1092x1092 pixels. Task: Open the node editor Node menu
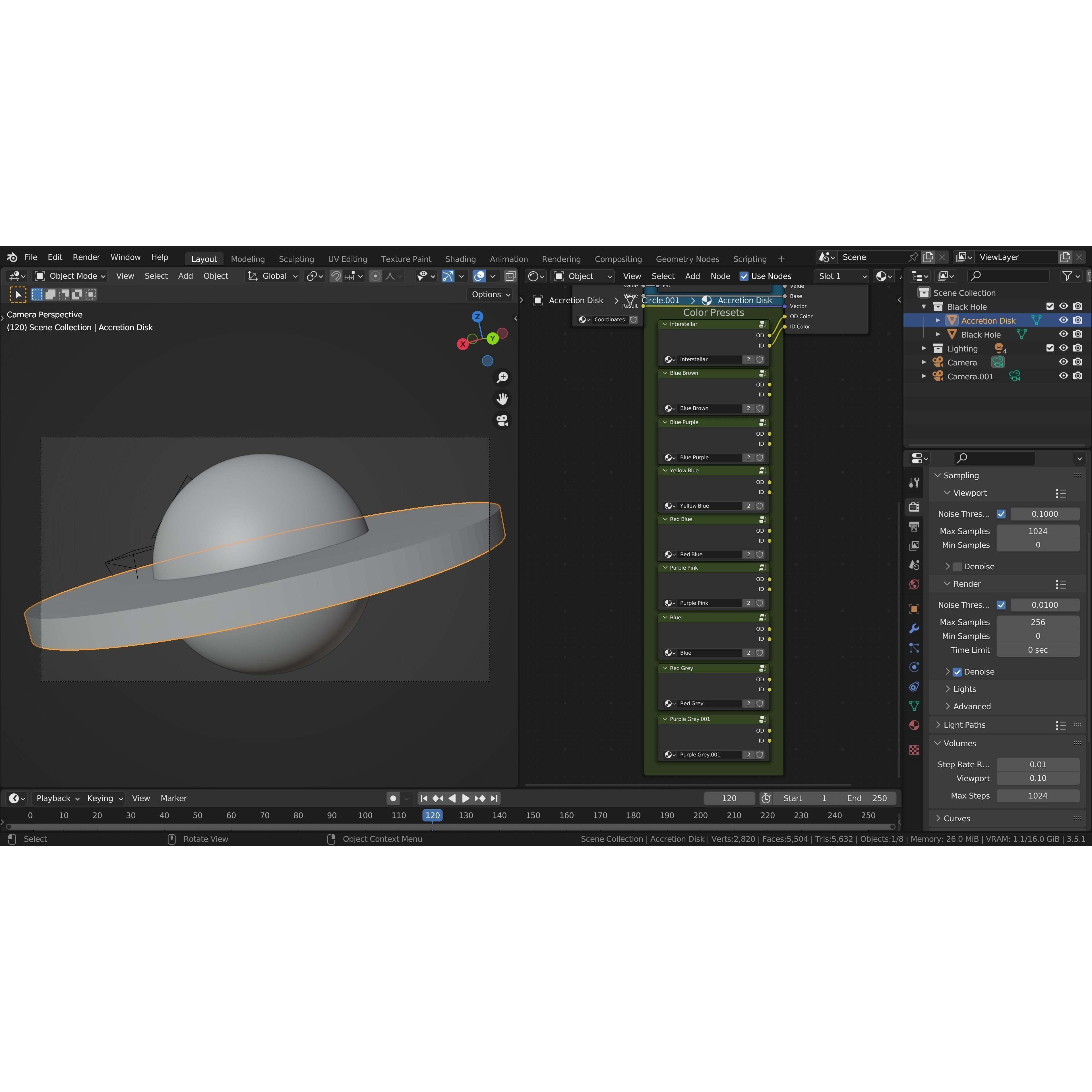pos(720,276)
